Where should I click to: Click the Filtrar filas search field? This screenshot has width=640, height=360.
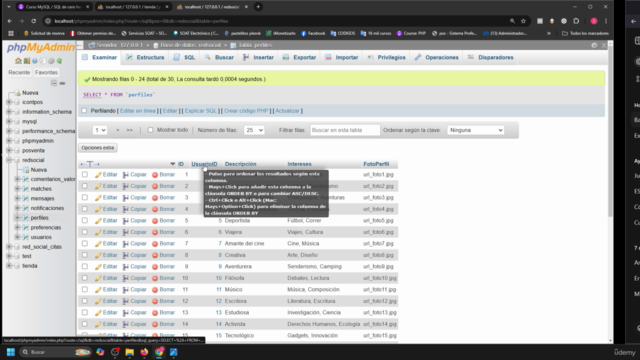pyautogui.click(x=345, y=130)
